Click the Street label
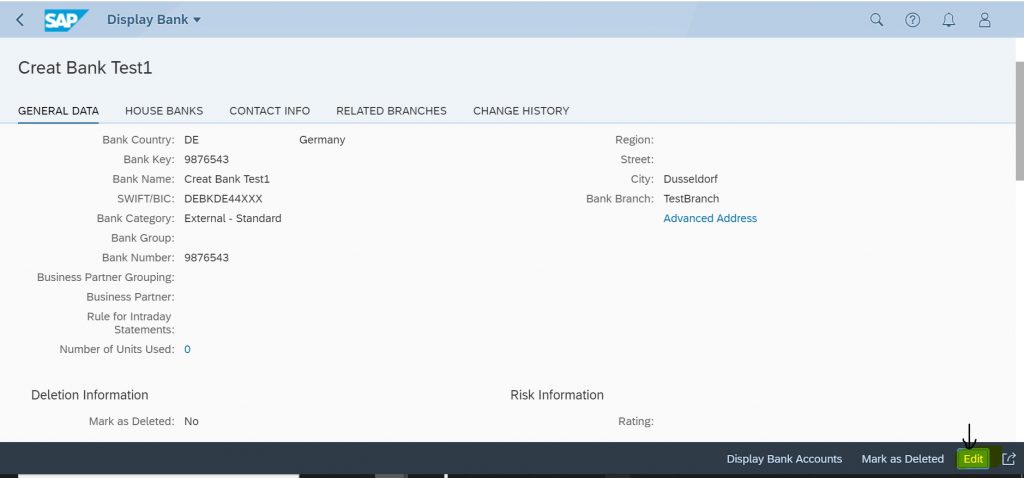Viewport: 1024px width, 478px height. (637, 159)
